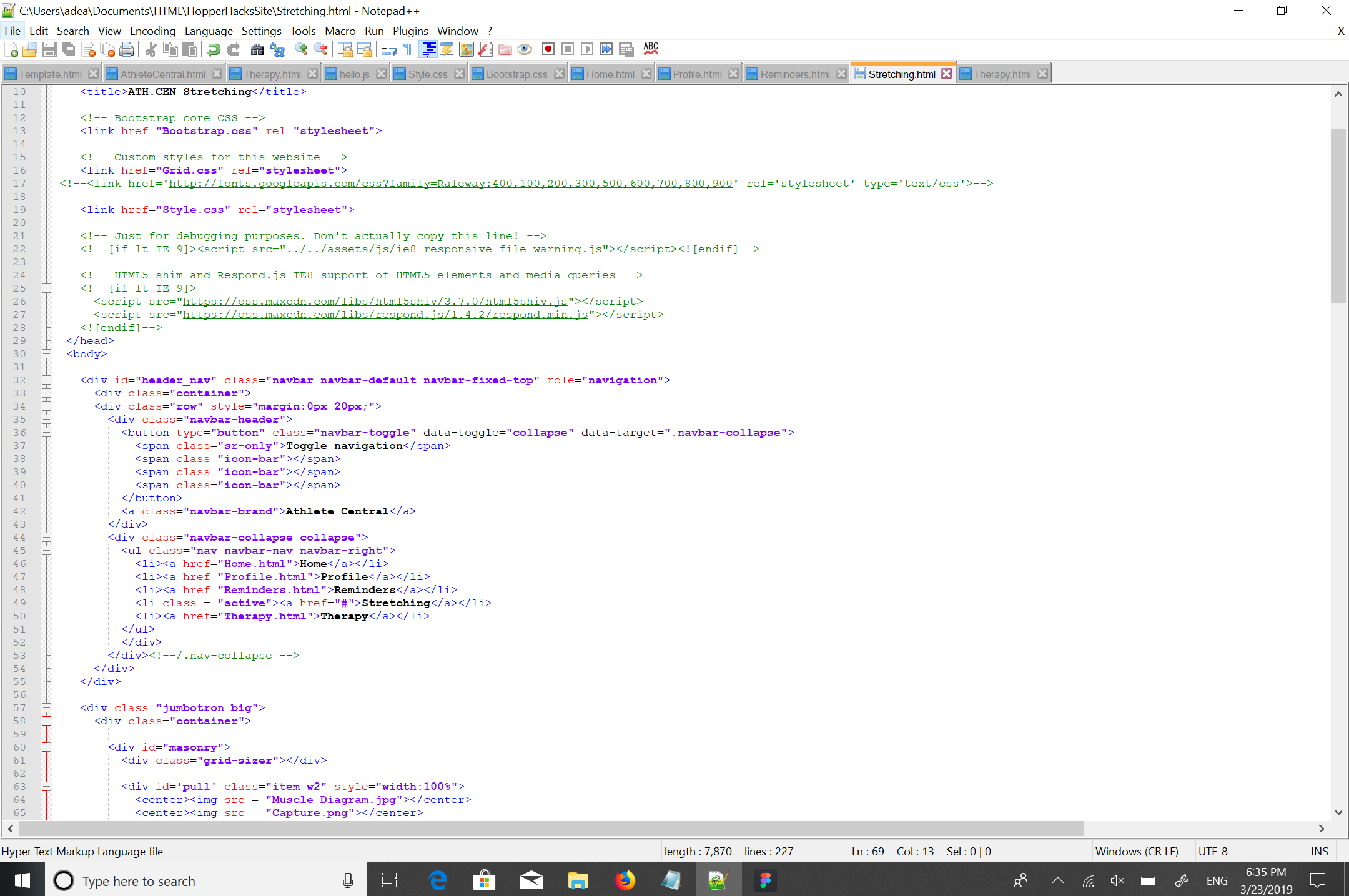Click the Print toolbar icon
The image size is (1349, 896).
(127, 49)
